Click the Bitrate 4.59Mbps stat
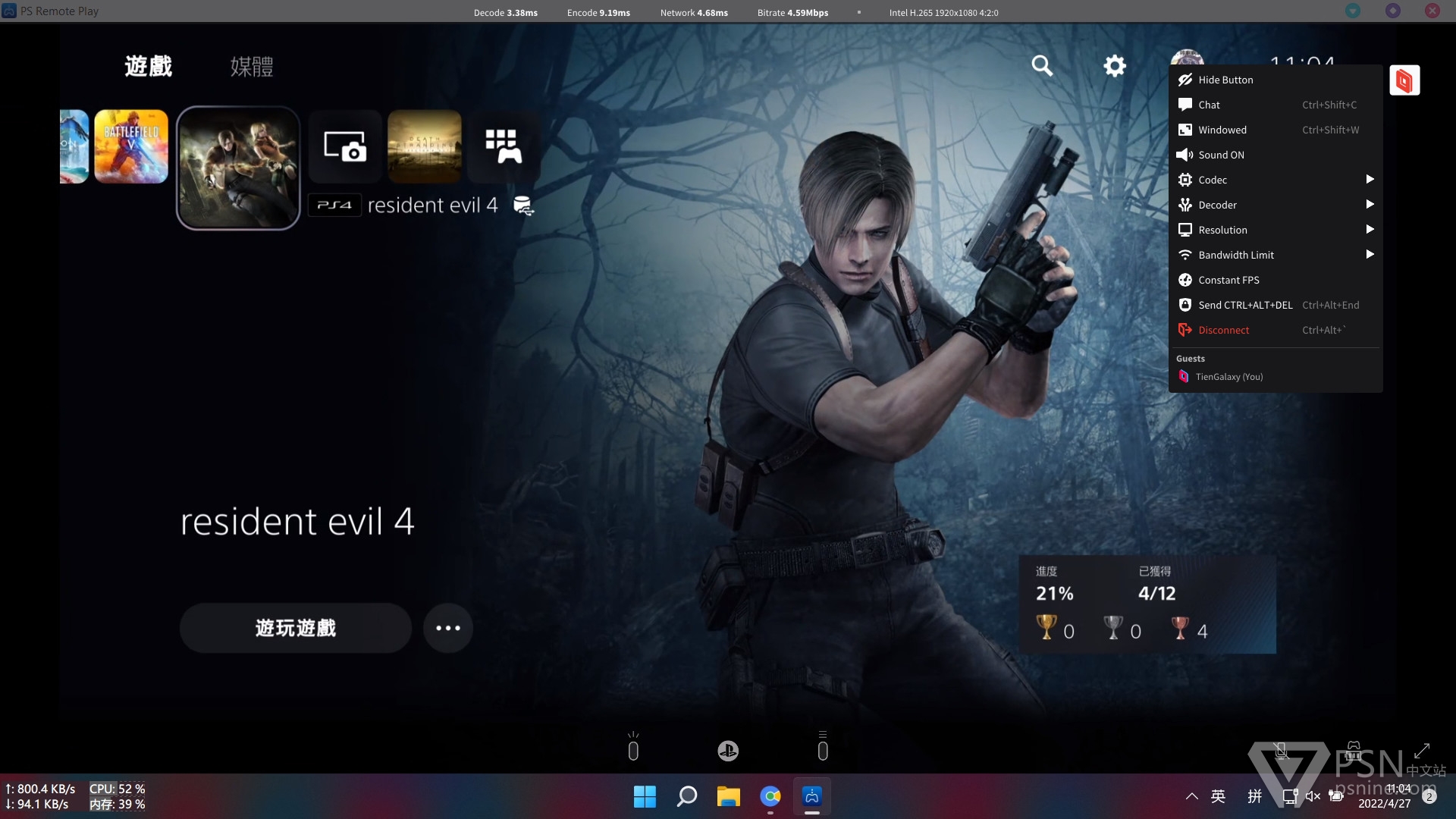The image size is (1456, 819). click(x=792, y=12)
